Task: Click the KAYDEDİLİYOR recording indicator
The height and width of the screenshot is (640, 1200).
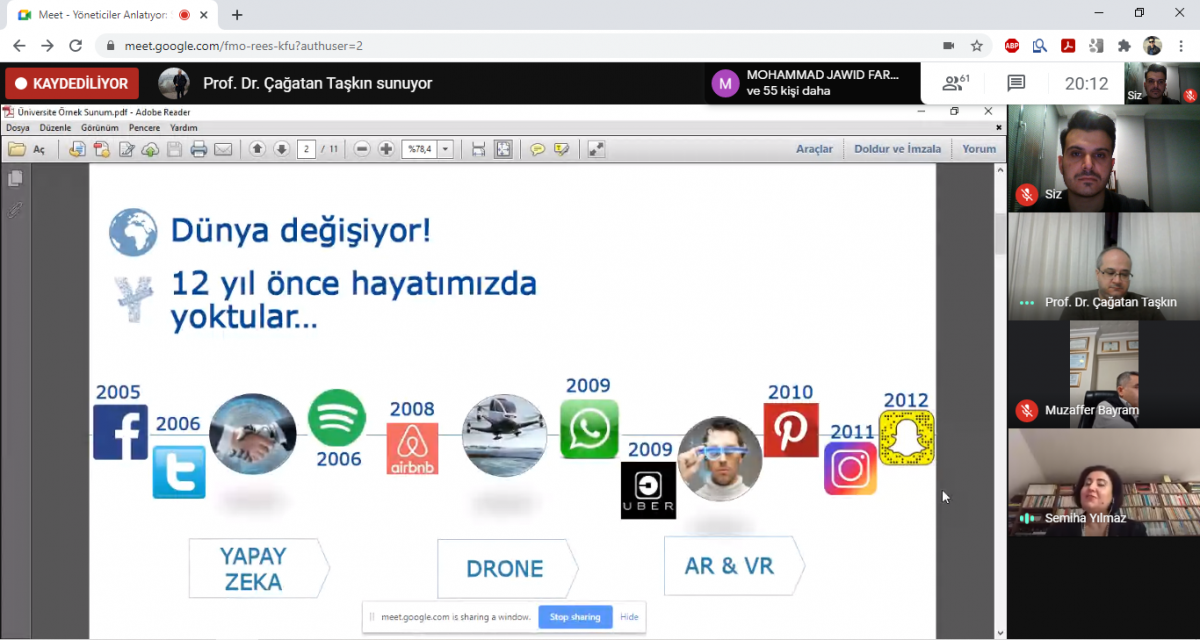Action: tap(72, 84)
